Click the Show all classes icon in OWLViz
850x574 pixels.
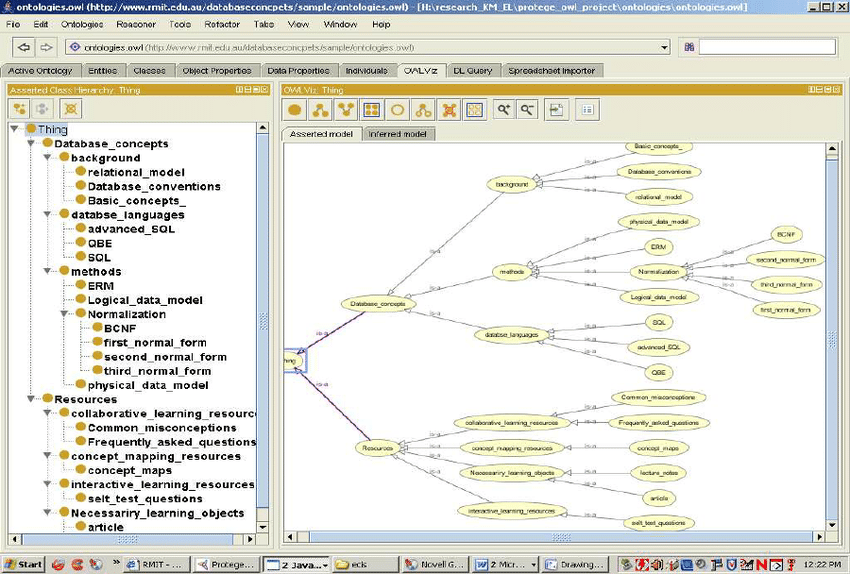[x=371, y=110]
